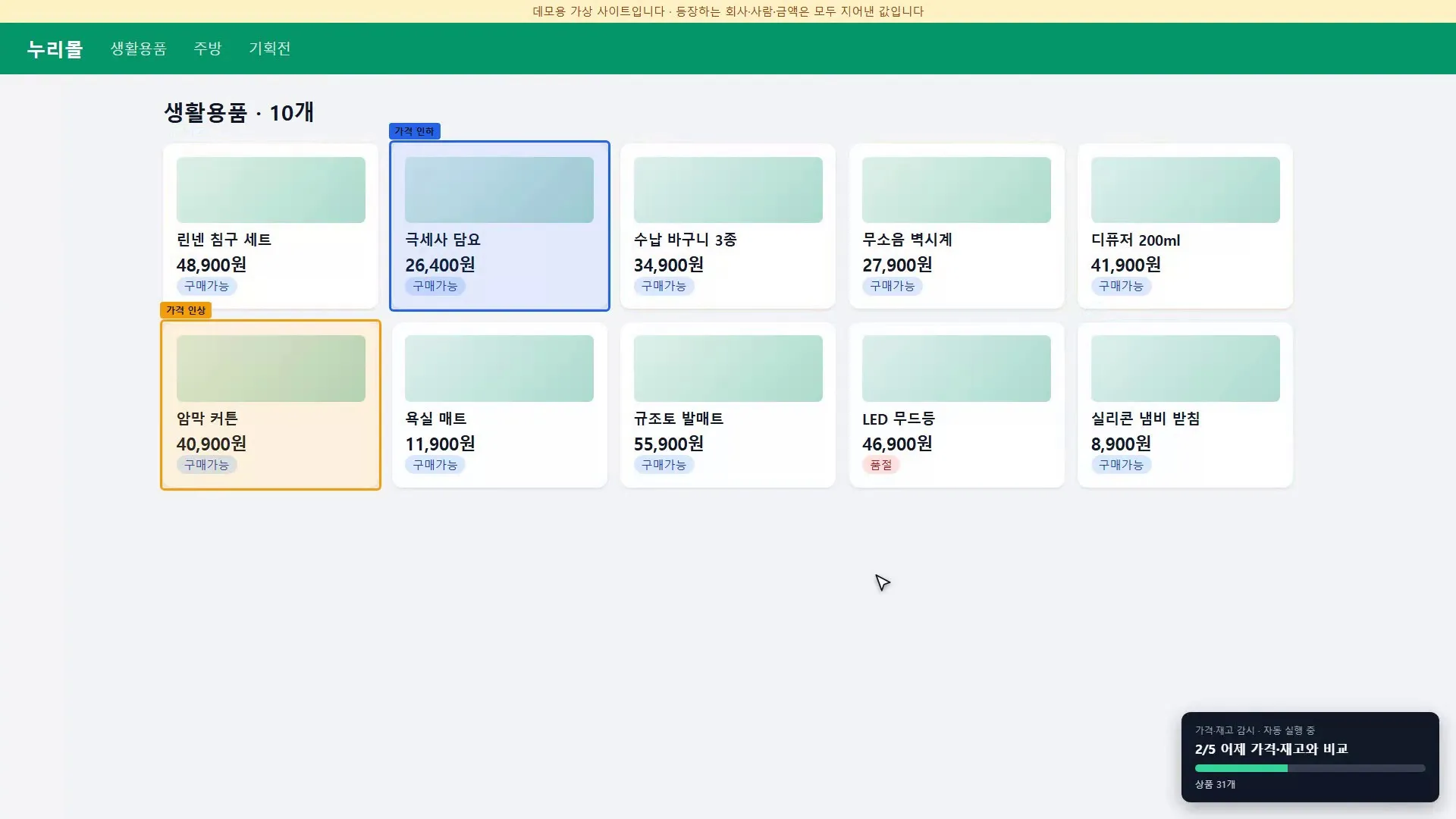Select the 수납 바구니 3종 title
The width and height of the screenshot is (1456, 819).
point(686,240)
